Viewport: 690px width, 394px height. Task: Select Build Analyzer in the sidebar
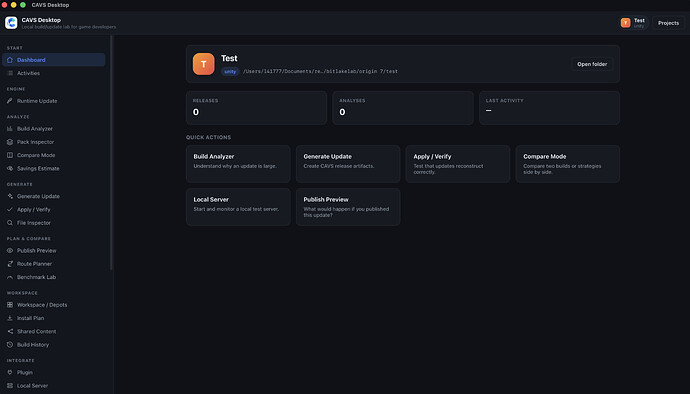(x=54, y=129)
